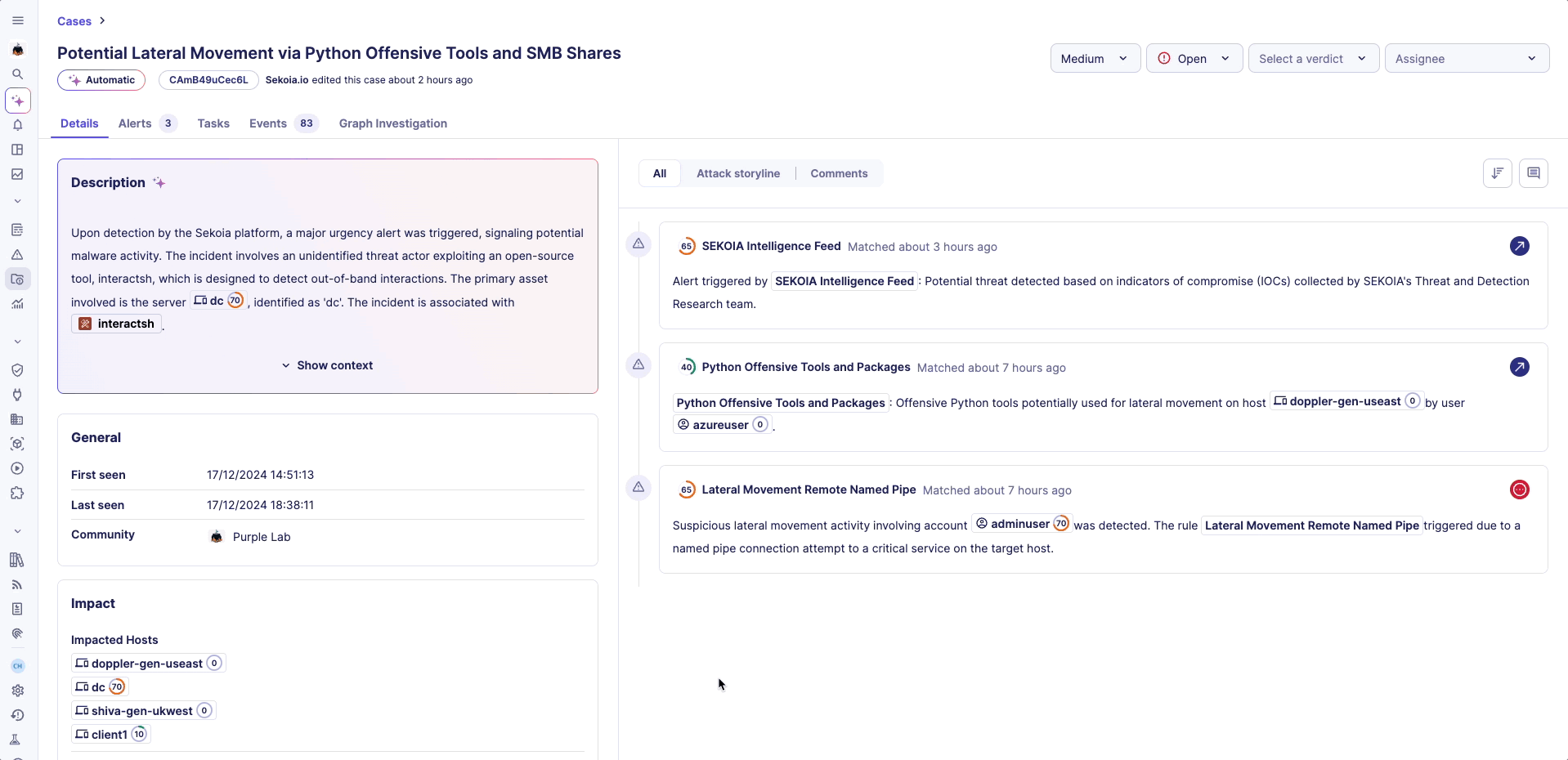This screenshot has height=760, width=1568.
Task: Open the SEKOIA Intelligence Feed alert arrow icon
Action: click(x=1519, y=246)
